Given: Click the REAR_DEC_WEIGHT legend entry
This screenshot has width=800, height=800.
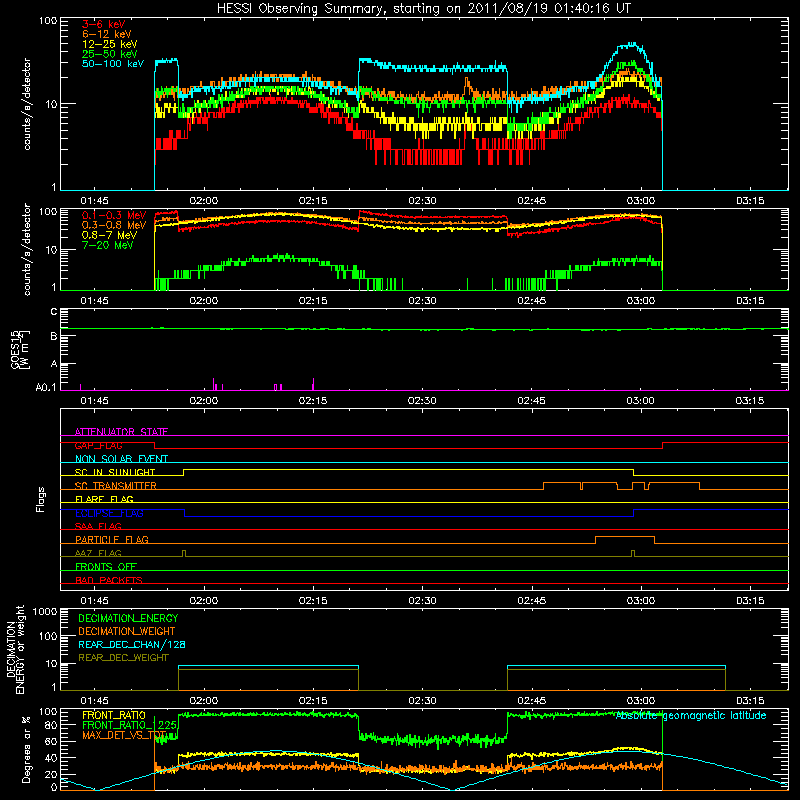Looking at the screenshot, I should click(x=123, y=658).
